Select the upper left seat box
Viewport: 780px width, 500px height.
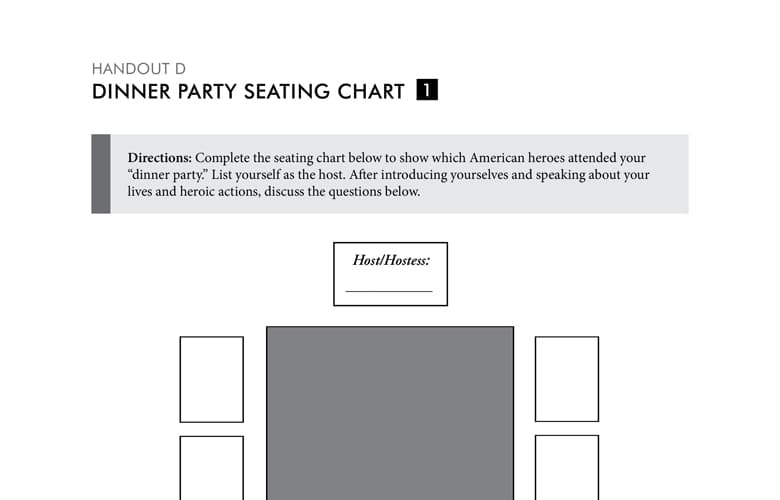point(211,379)
